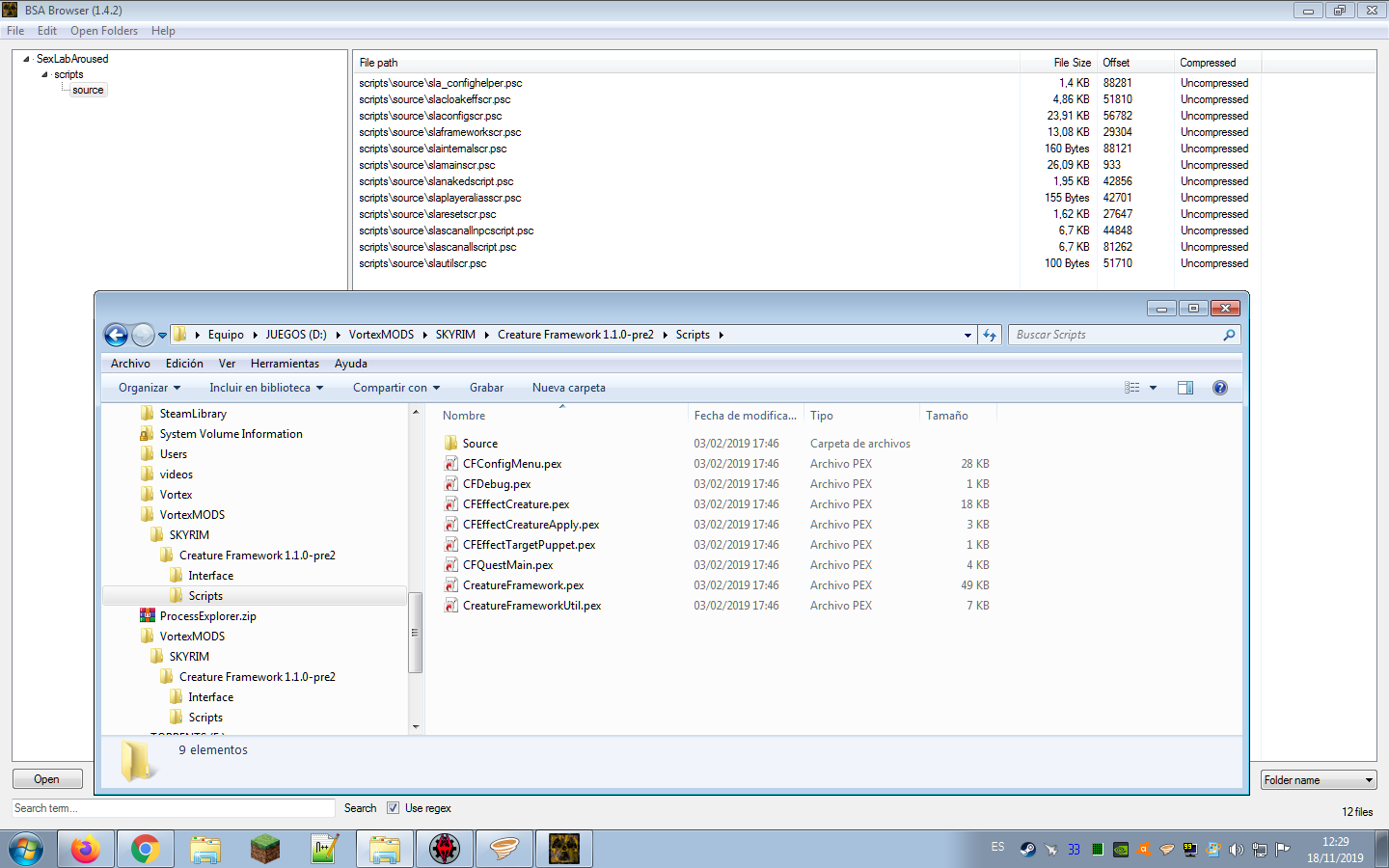Open the Incluir en biblioteca dropdown
Image resolution: width=1389 pixels, height=868 pixels.
pos(266,388)
